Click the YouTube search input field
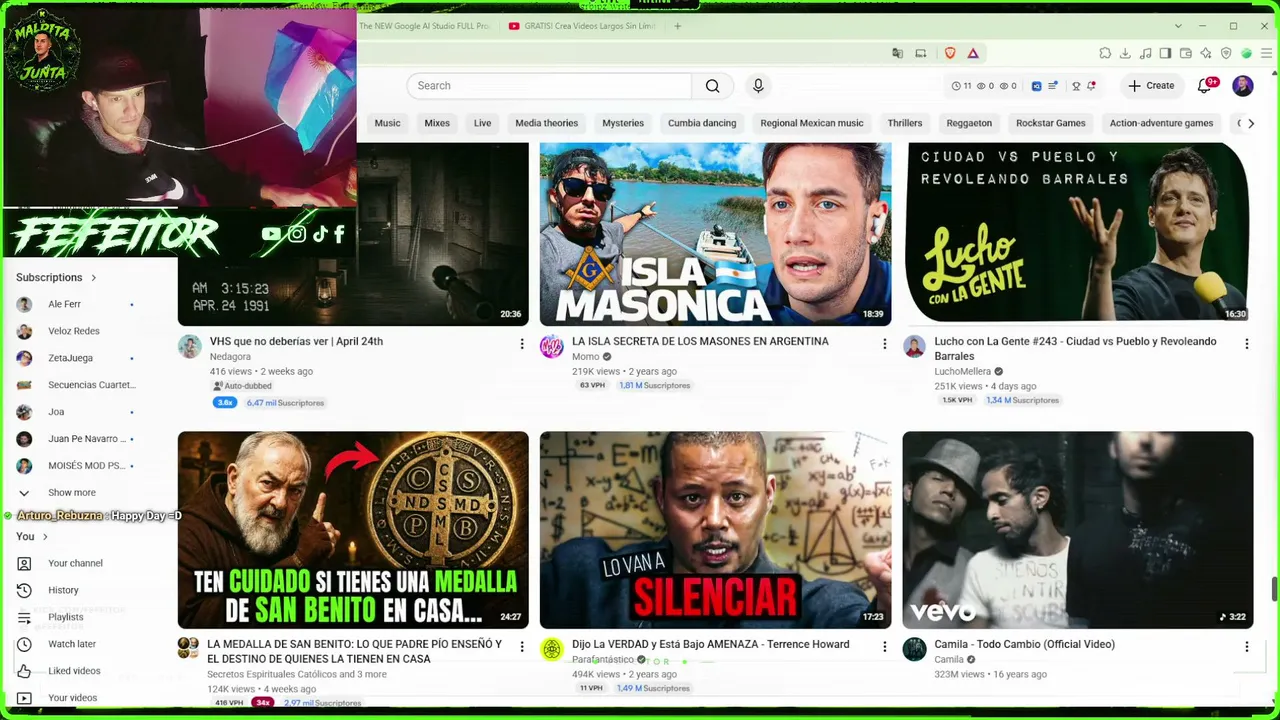The width and height of the screenshot is (1280, 720). click(549, 86)
